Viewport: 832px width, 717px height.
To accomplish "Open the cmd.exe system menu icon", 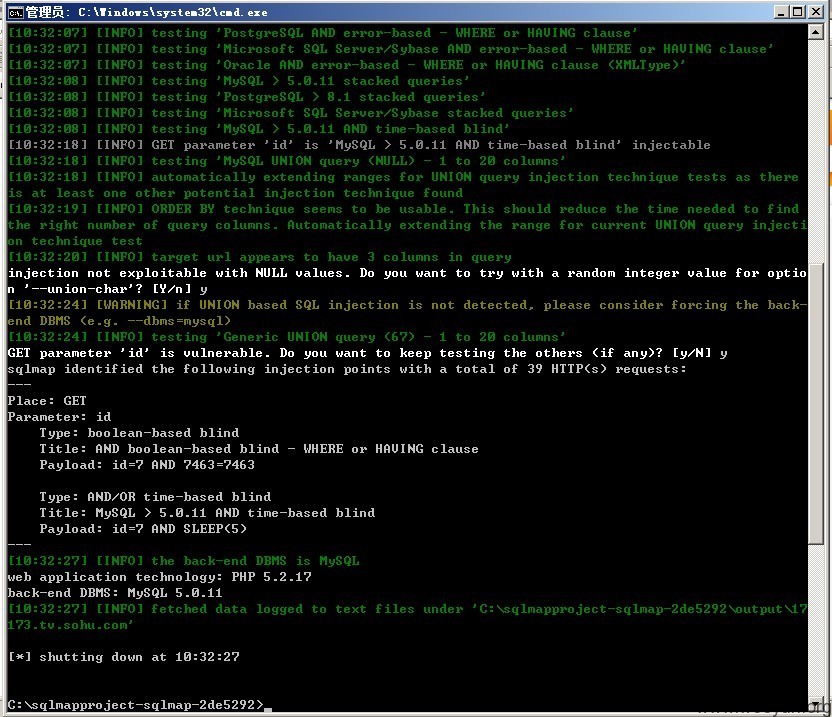I will click(15, 12).
